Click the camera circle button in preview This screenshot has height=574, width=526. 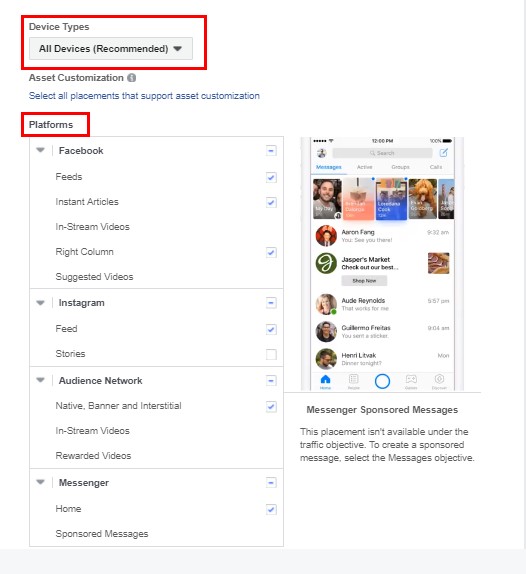tap(382, 381)
